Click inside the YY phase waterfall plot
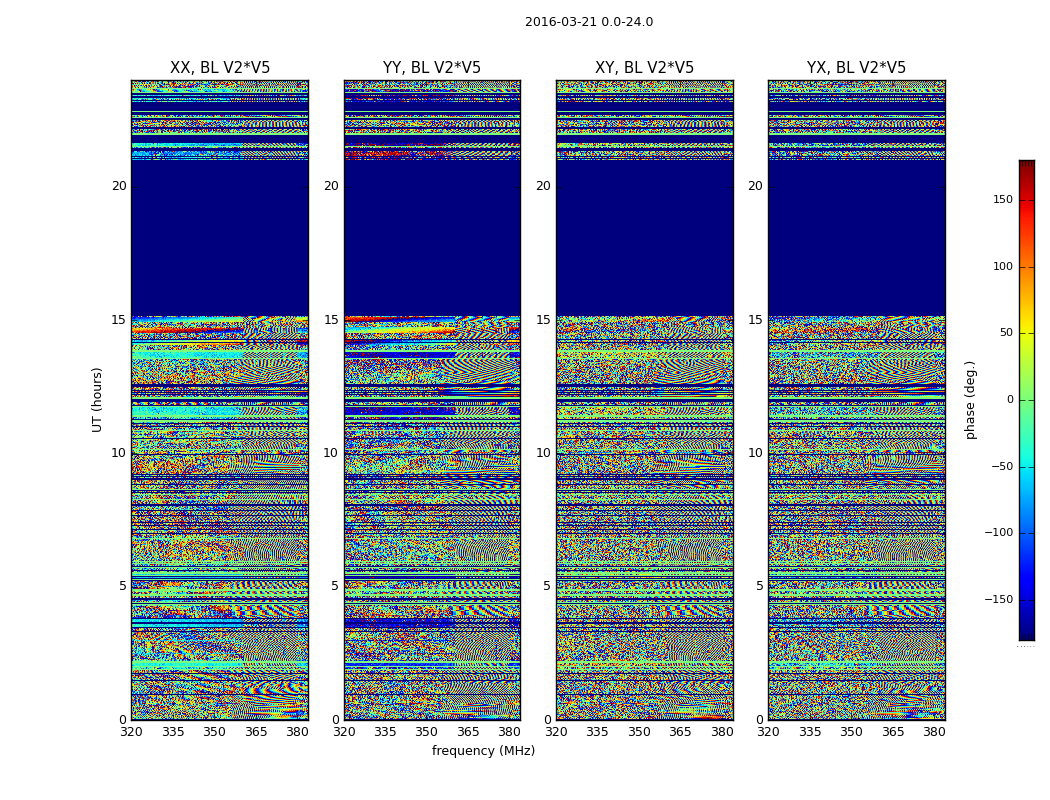1050x800 pixels. click(432, 400)
